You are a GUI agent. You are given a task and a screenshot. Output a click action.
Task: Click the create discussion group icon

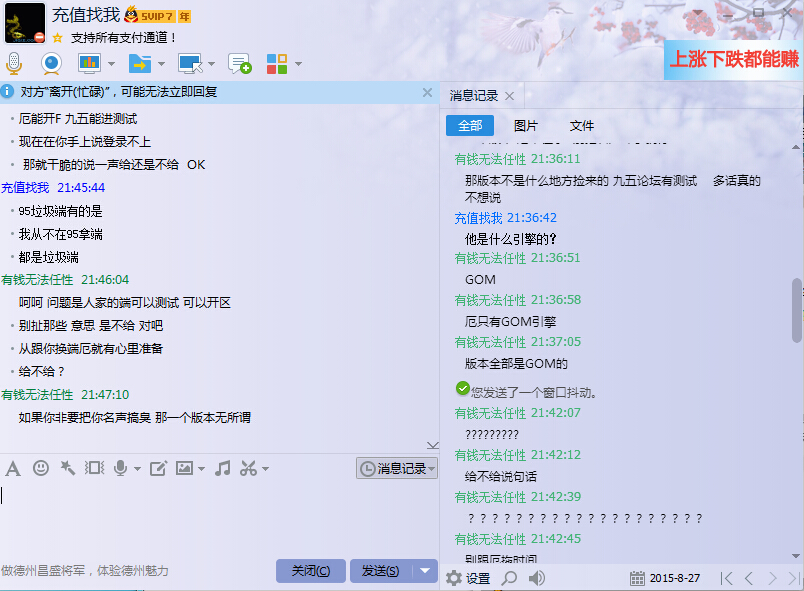point(239,64)
